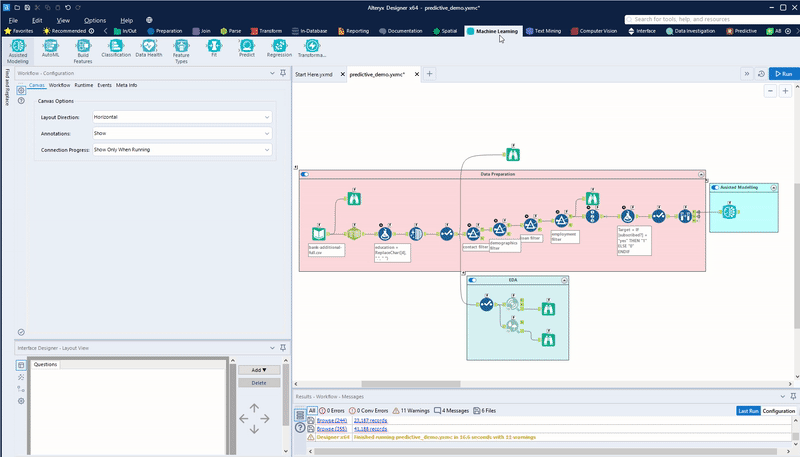Select the Fit tool icon

click(x=214, y=46)
